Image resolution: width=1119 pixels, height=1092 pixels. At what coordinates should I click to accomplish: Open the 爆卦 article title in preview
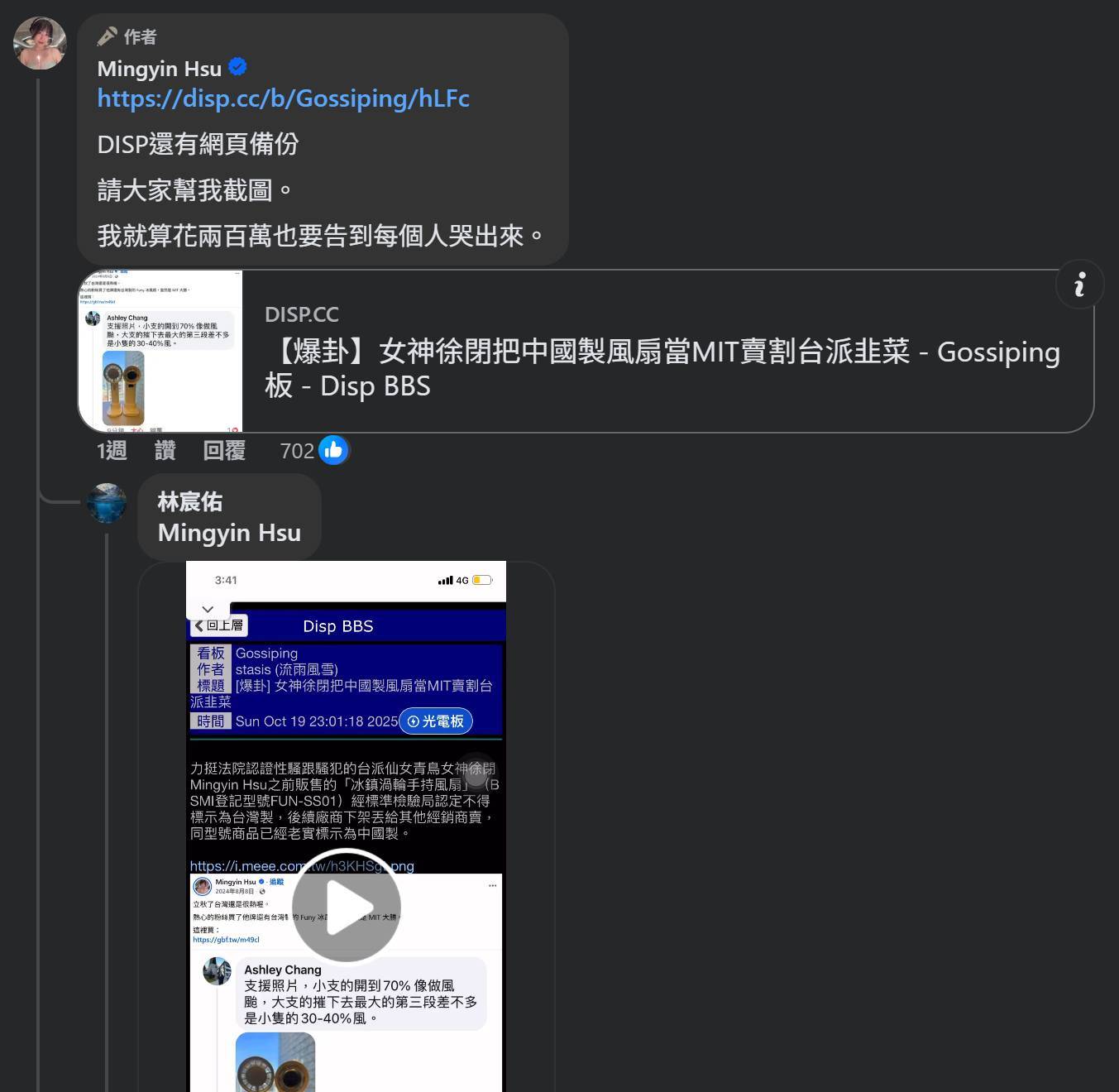tap(662, 368)
